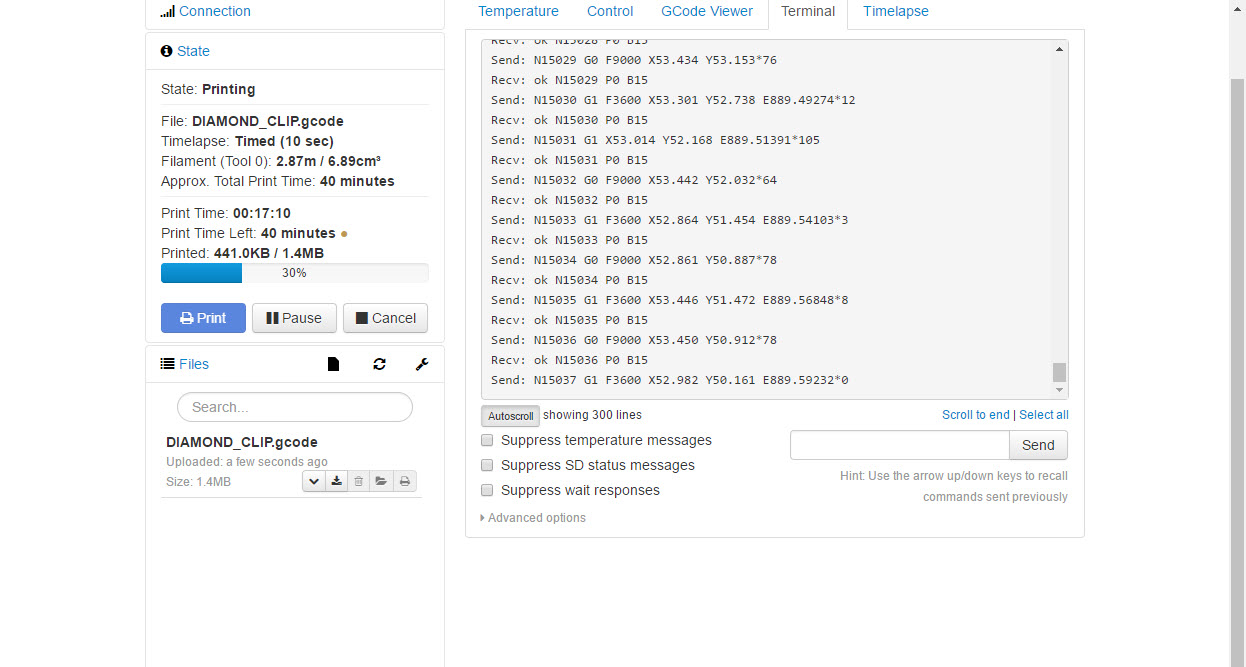Image resolution: width=1246 pixels, height=667 pixels.
Task: Click printer icon for DIAMOND_CLIP.gcode
Action: (404, 482)
